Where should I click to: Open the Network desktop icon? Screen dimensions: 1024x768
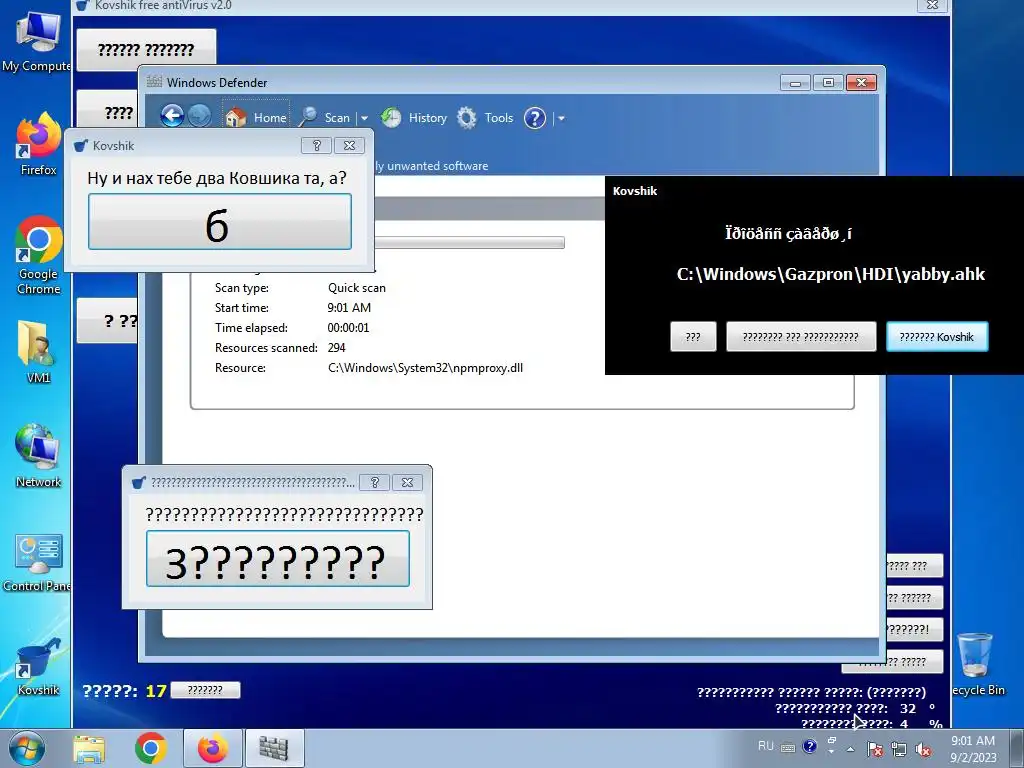tap(38, 456)
